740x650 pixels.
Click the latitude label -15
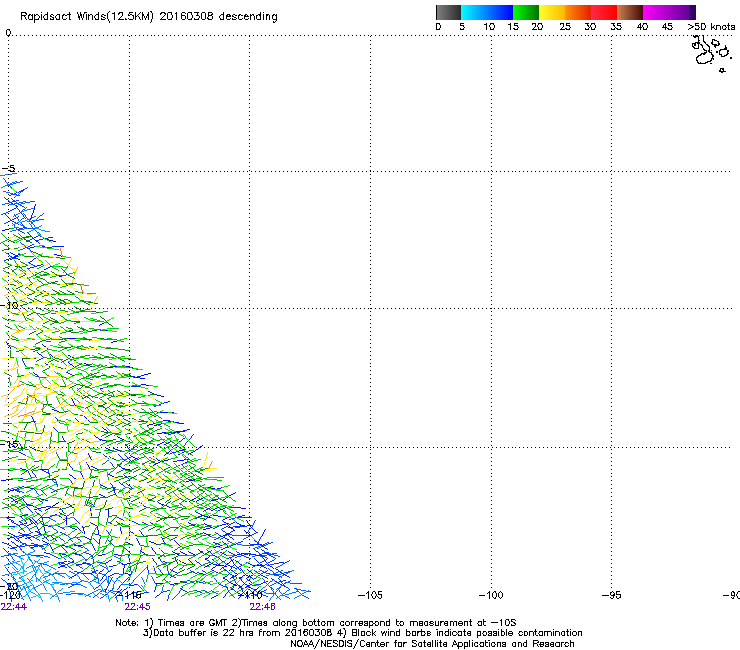10,444
